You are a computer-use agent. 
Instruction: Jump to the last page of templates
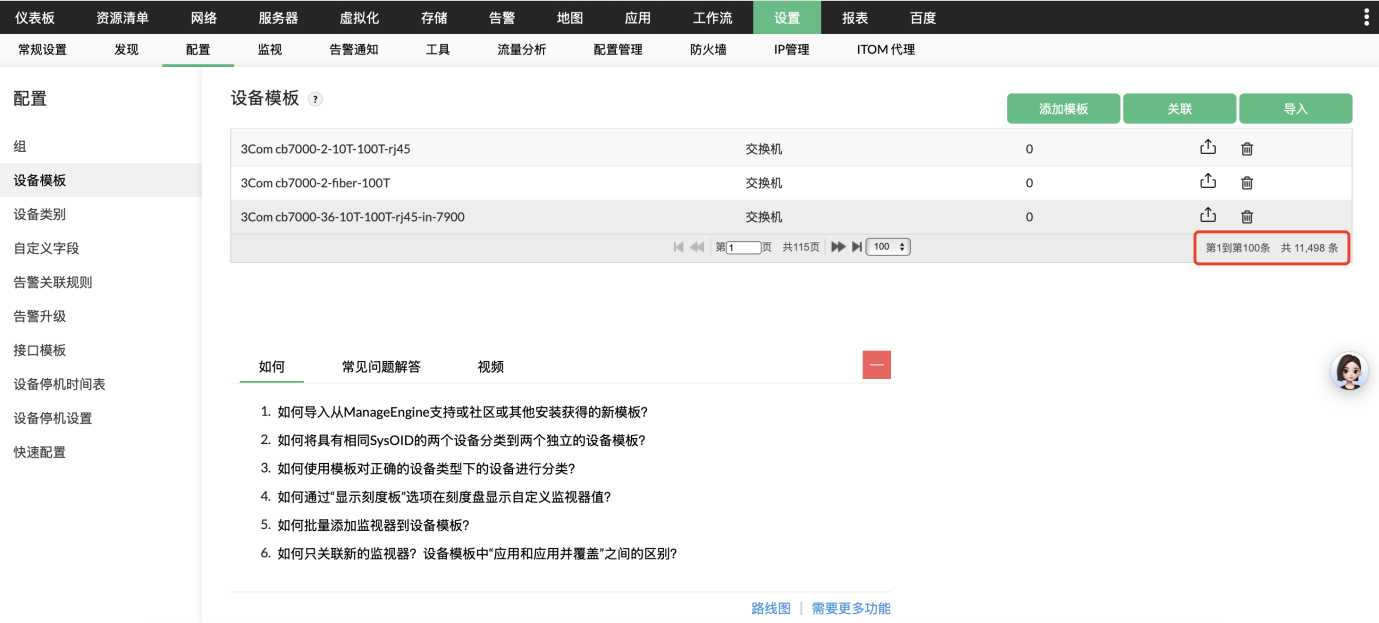[x=856, y=246]
